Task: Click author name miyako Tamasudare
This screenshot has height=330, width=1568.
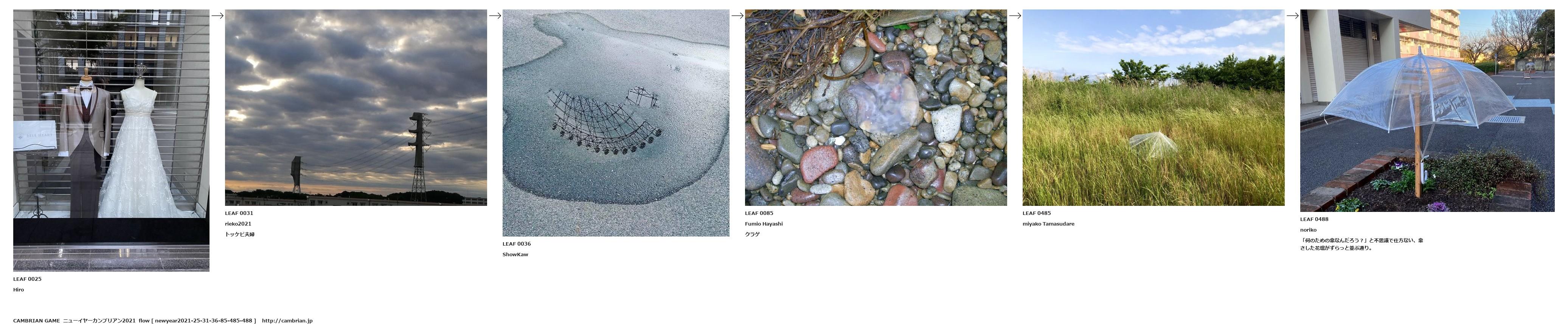Action: [1048, 223]
